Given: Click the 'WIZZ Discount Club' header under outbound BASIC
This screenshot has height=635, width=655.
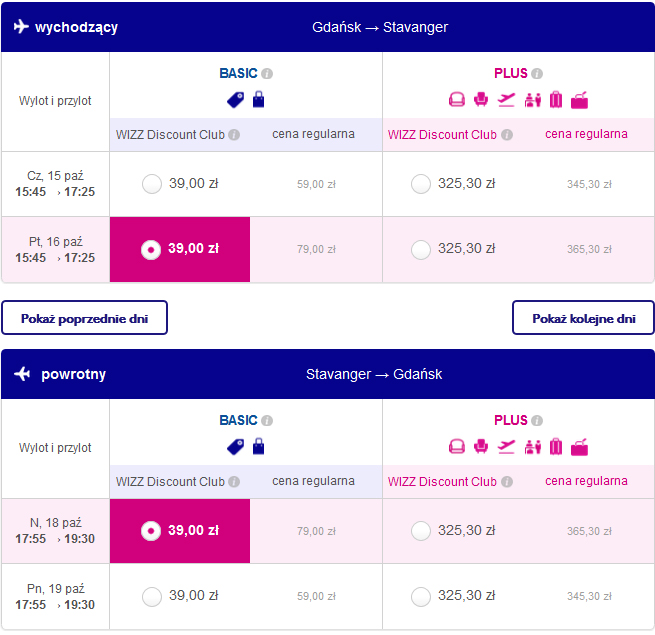Looking at the screenshot, I should coord(171,135).
